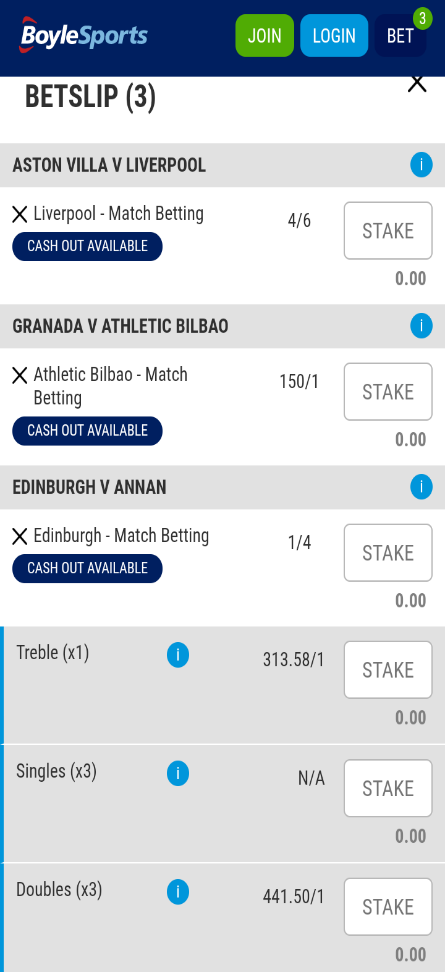Click Cash Out Available under Edinburgh
The width and height of the screenshot is (445, 972).
87,568
